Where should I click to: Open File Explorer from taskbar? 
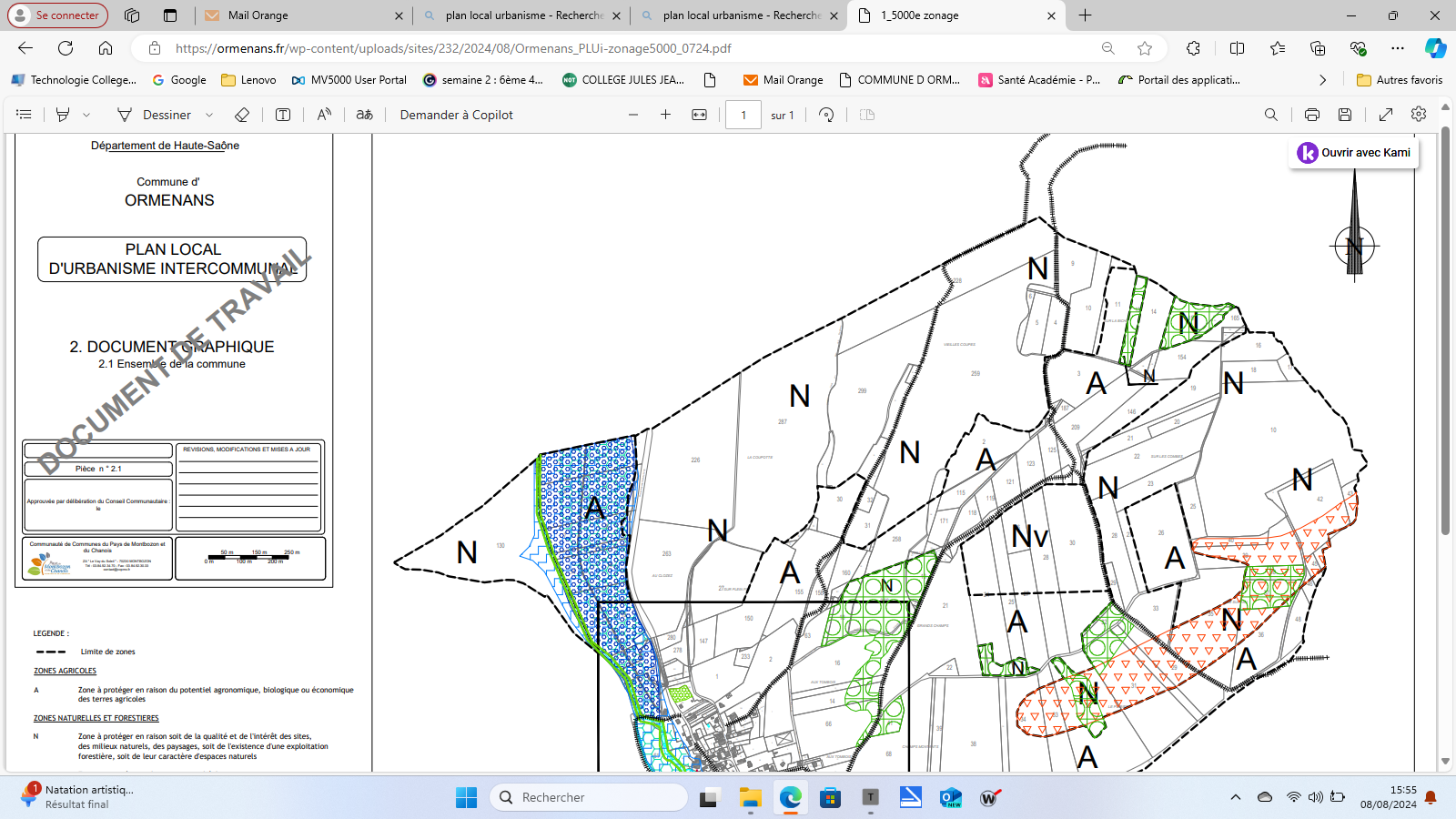pos(750,798)
